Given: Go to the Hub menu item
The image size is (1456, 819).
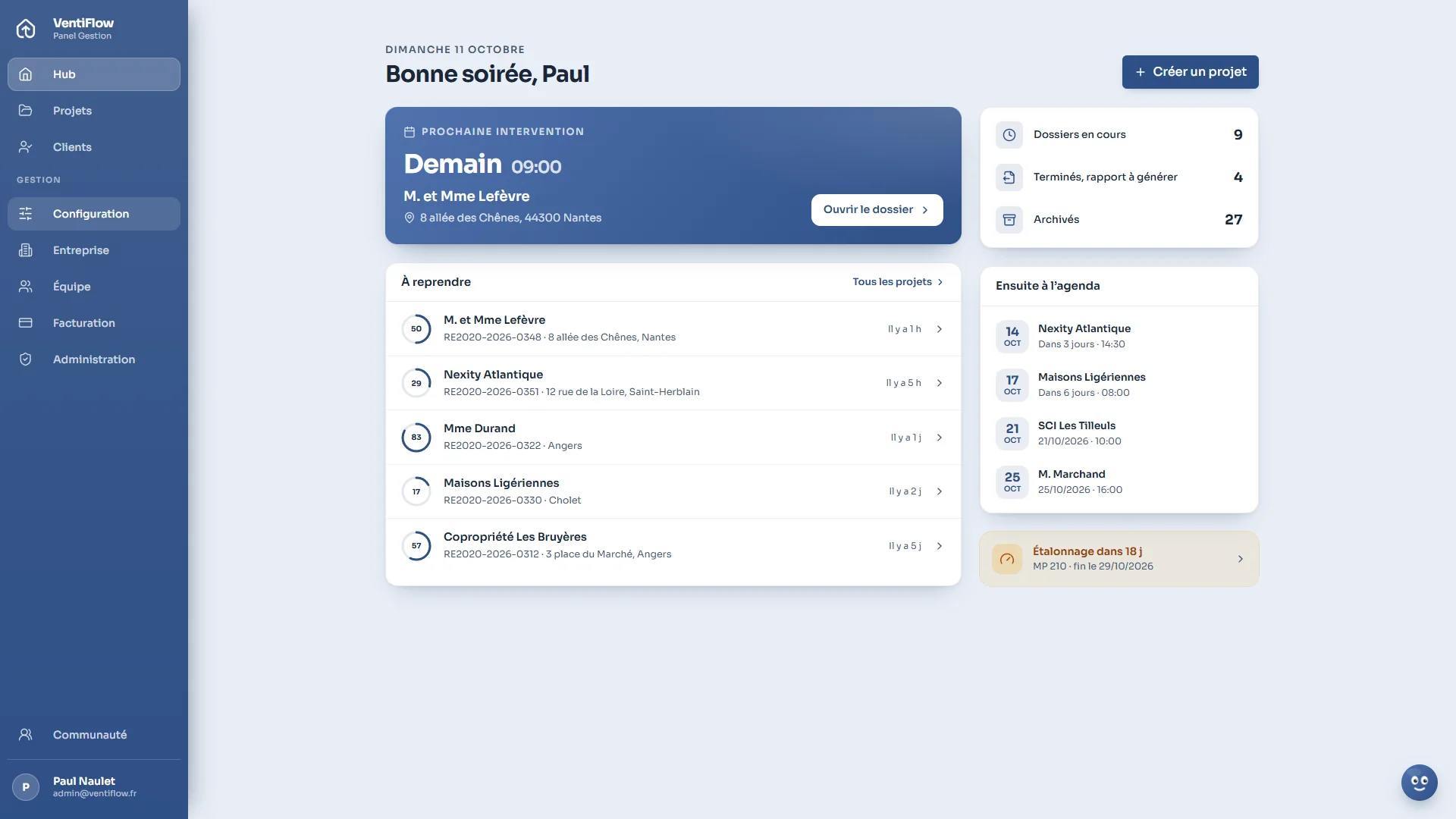Looking at the screenshot, I should (94, 74).
